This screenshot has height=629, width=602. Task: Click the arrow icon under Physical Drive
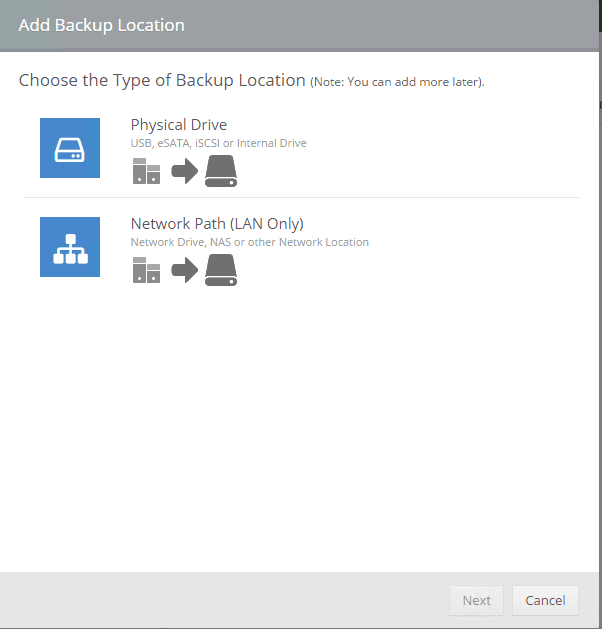[x=185, y=171]
